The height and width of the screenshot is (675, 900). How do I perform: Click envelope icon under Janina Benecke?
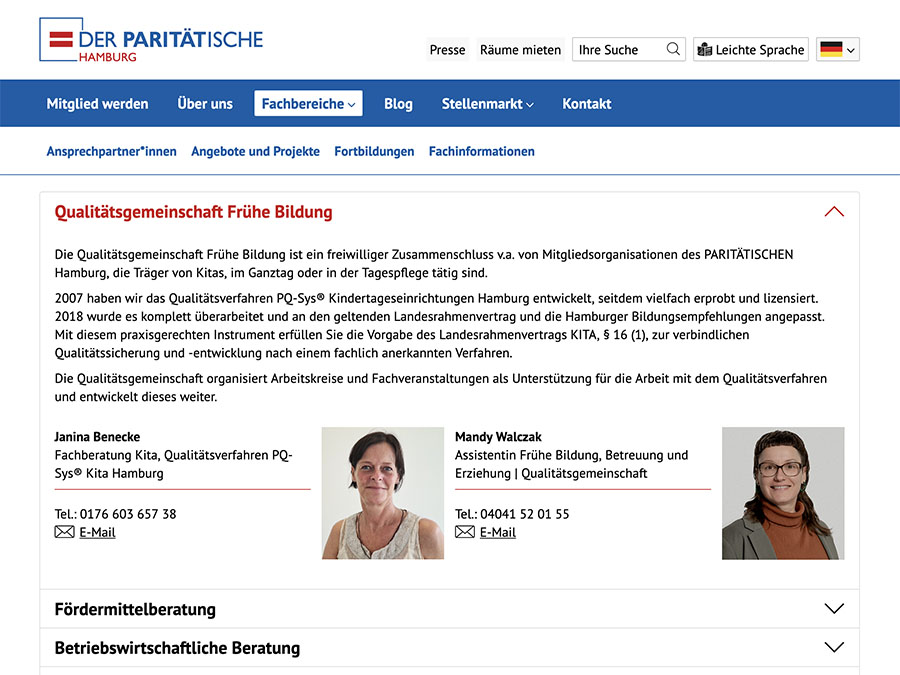(x=65, y=532)
